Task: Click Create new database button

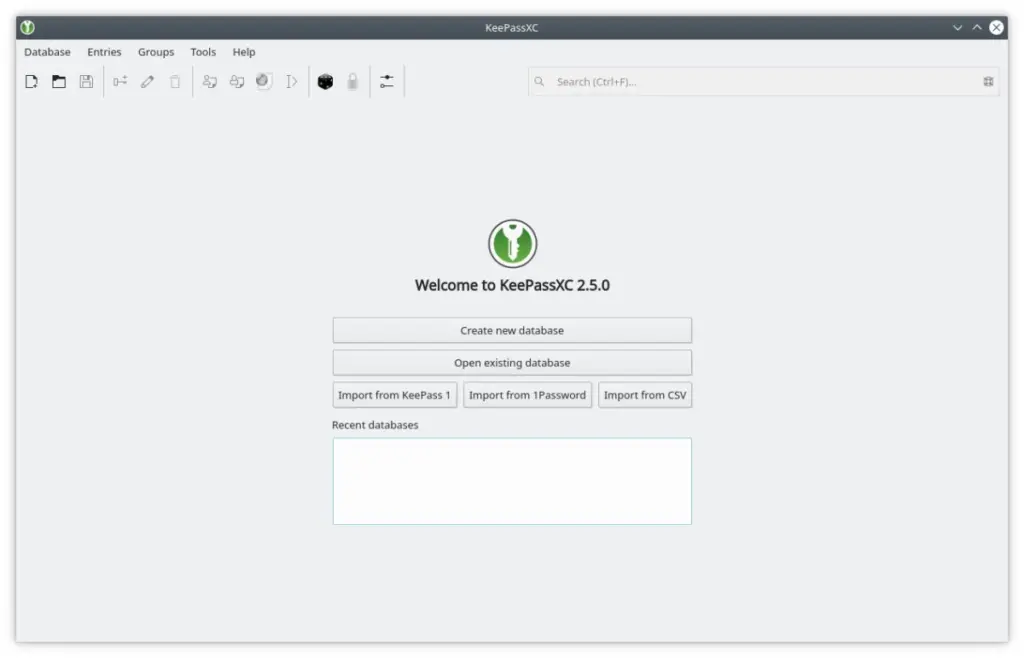Action: tap(512, 330)
